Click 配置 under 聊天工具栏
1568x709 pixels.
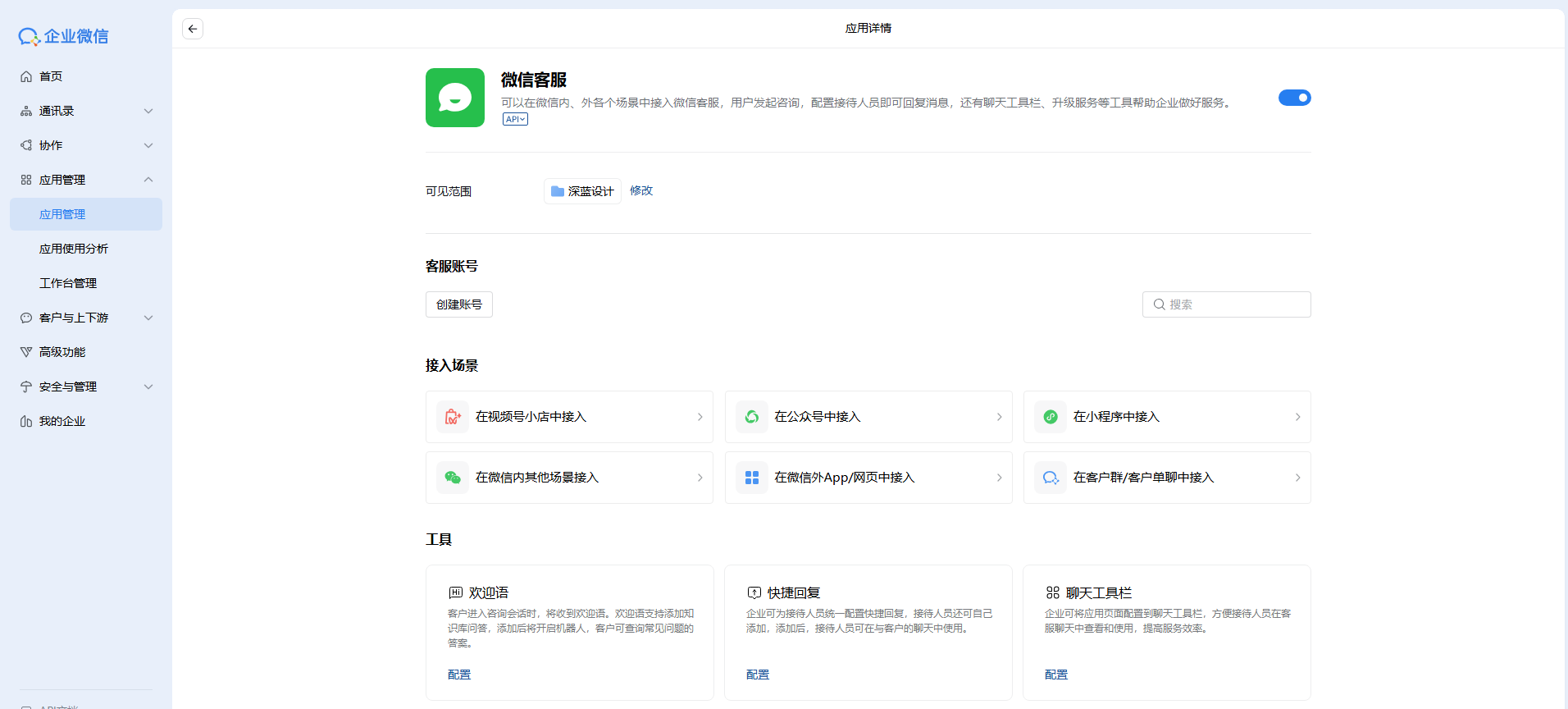1056,675
